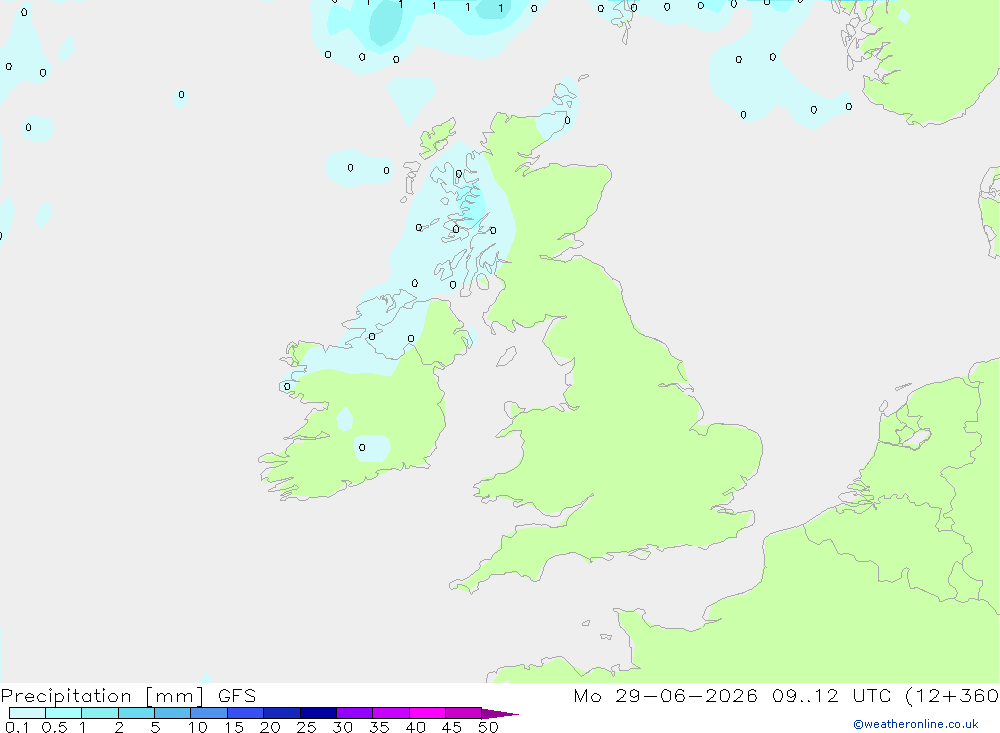Click the 'GFS' model label
Viewport: 1000px width, 733px height.
click(x=237, y=696)
